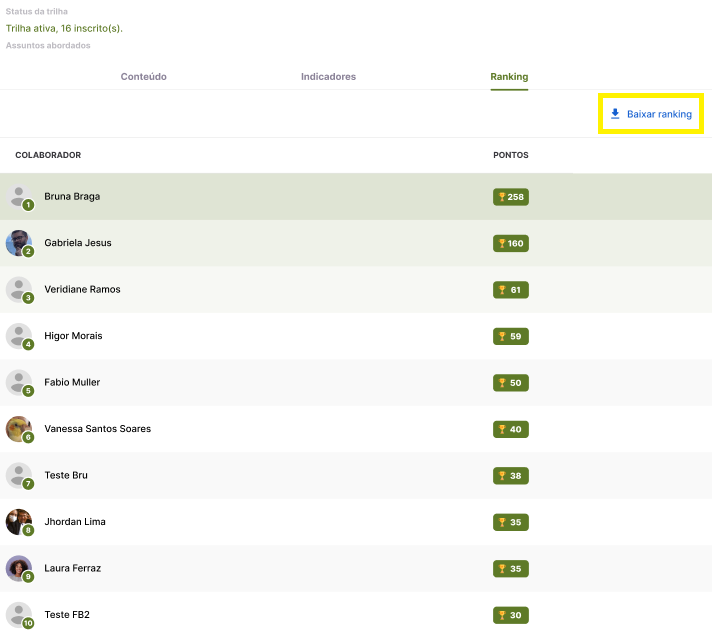The height and width of the screenshot is (642, 713).
Task: Click Veridiane Ramos's avatar icon
Action: point(19,290)
